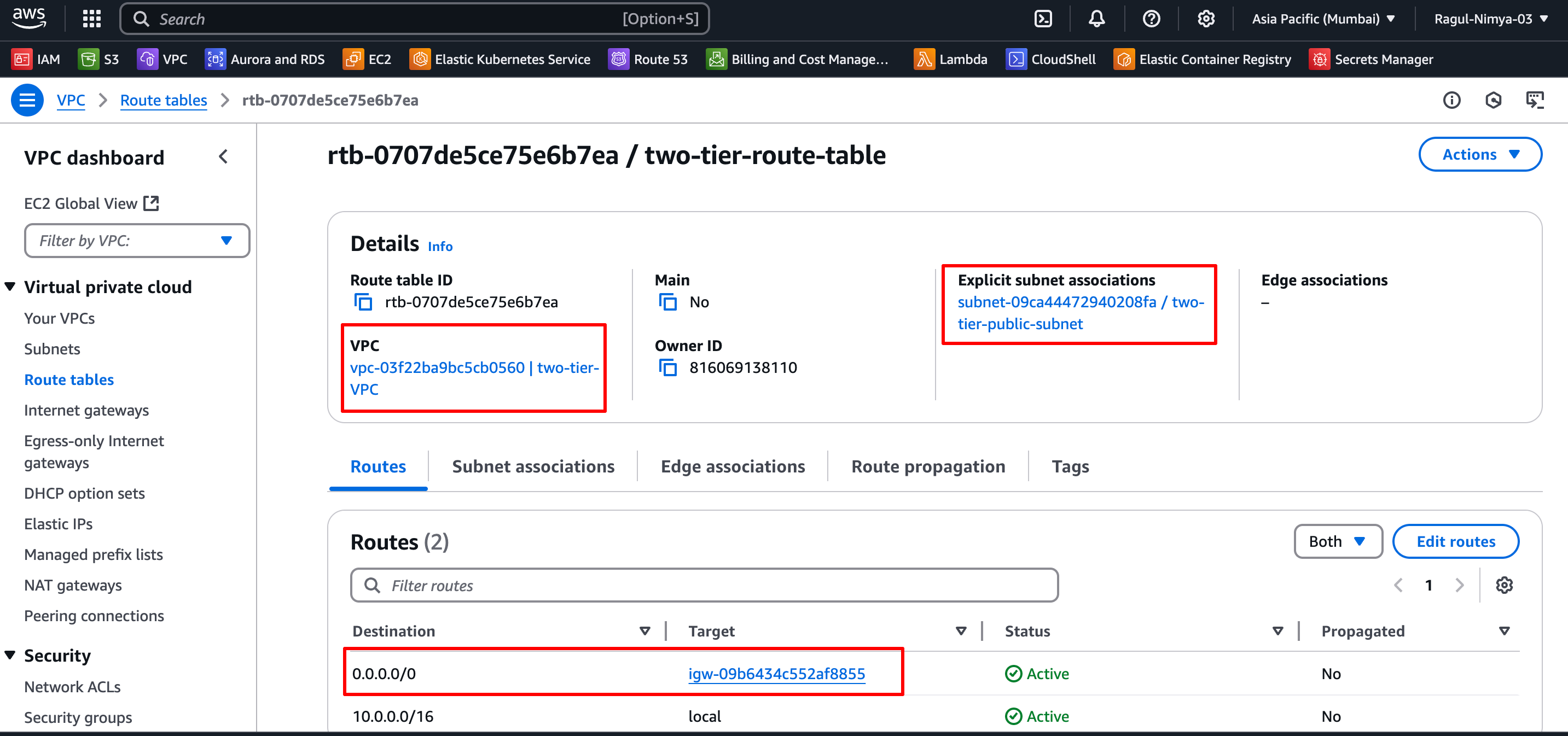Open the notifications bell

pos(1096,19)
